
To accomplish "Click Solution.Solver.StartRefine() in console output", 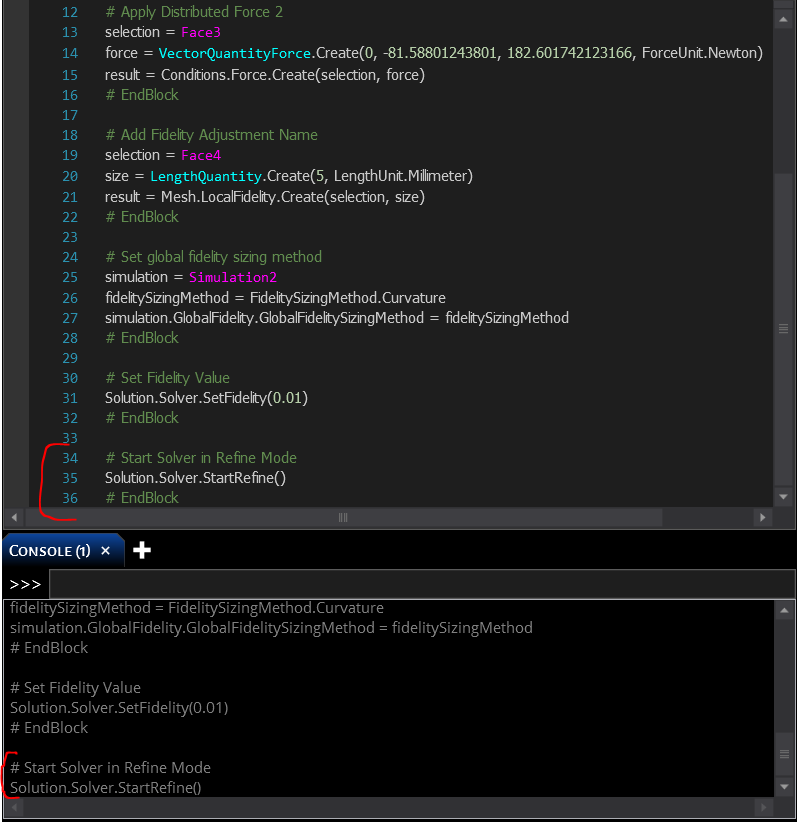I will click(106, 787).
